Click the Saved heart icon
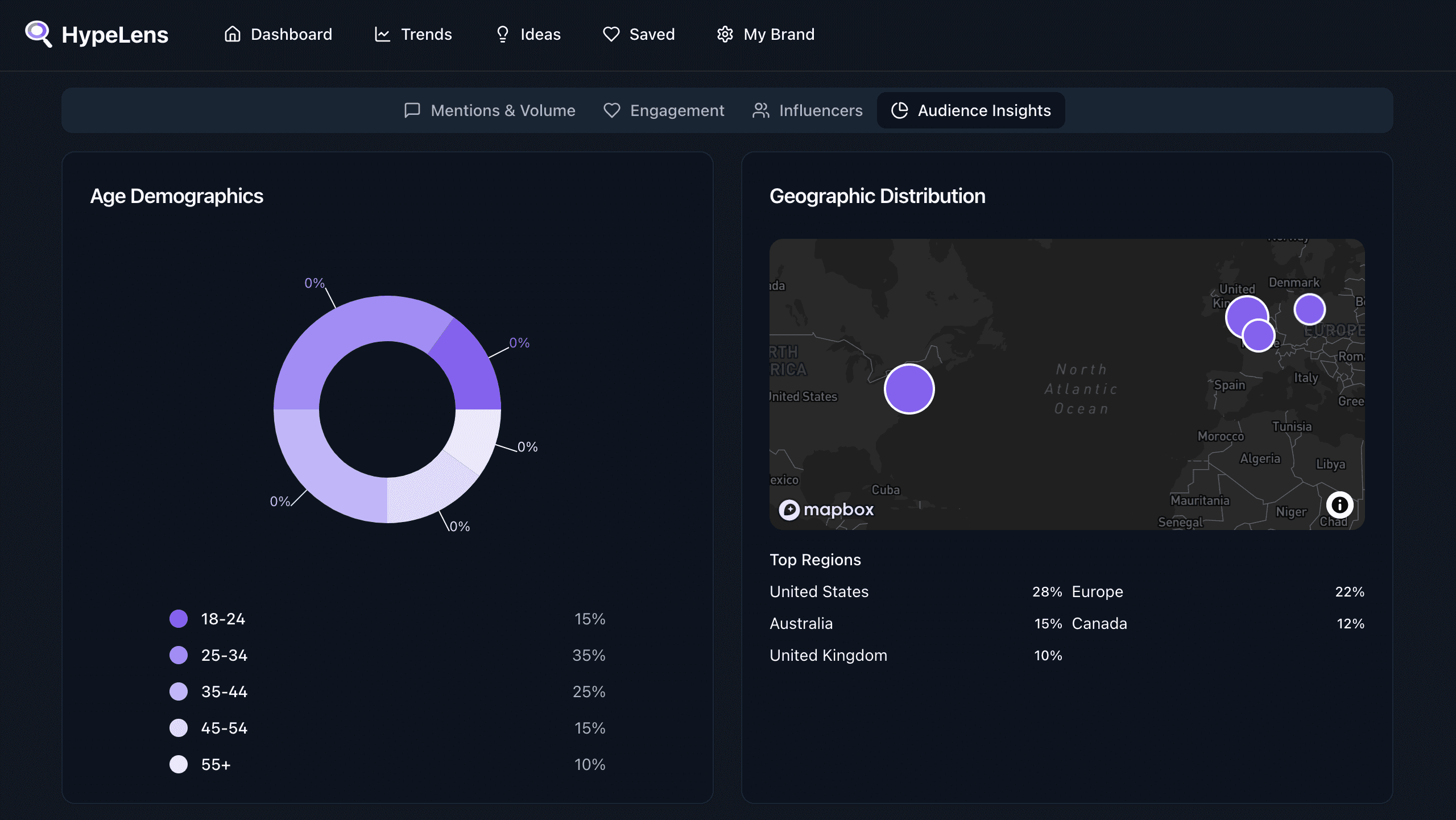The height and width of the screenshot is (820, 1456). tap(611, 34)
